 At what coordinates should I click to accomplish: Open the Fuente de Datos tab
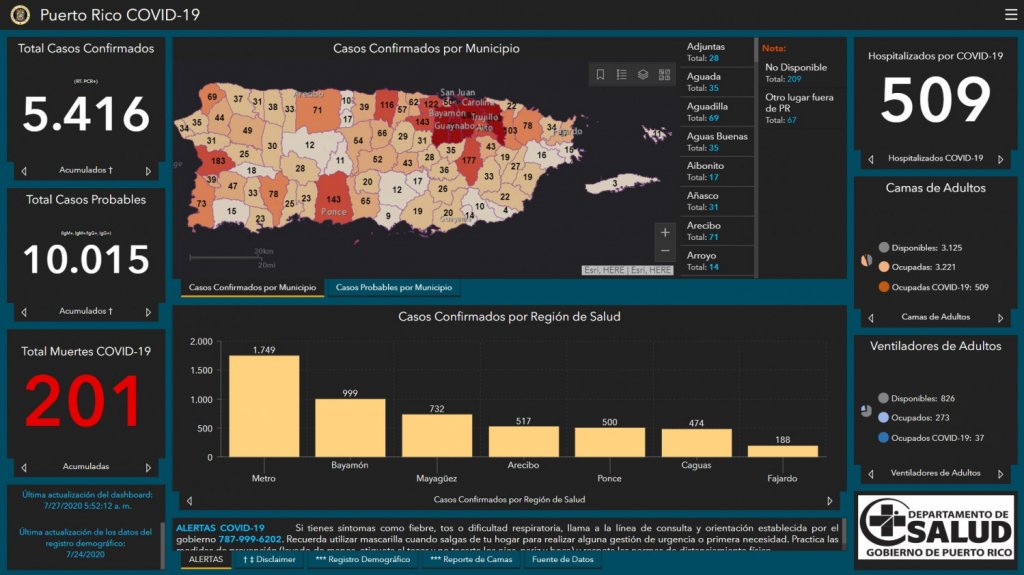[563, 560]
